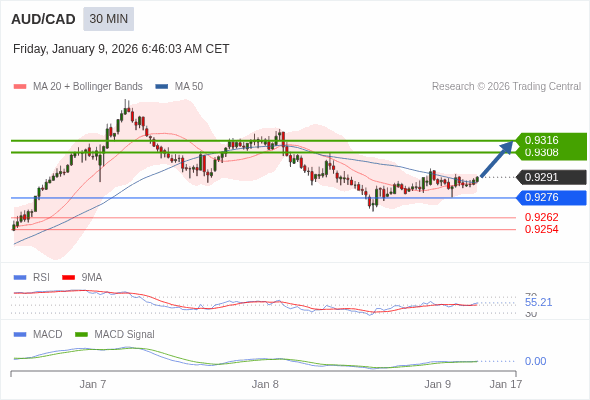Viewport: 590px width, 400px height.
Task: Click the green MACD Signal legend swatch
Action: pos(81,335)
